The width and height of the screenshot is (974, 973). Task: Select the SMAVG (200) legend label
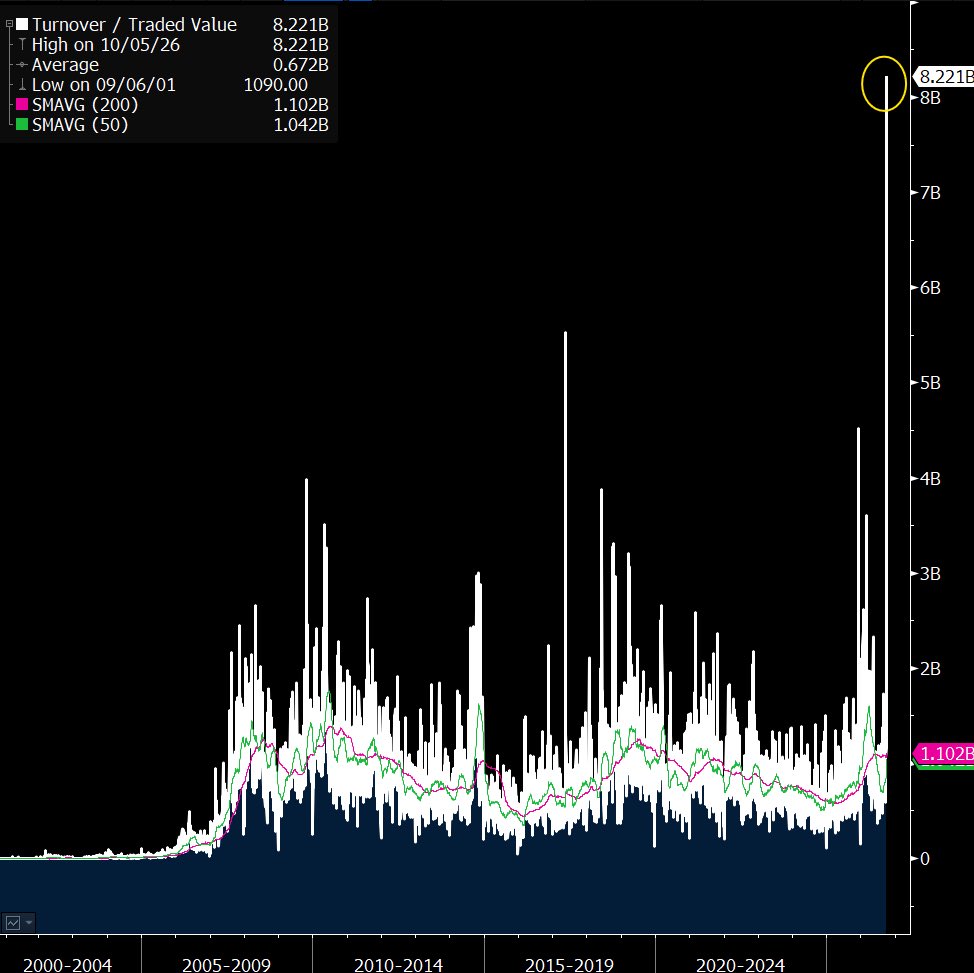tap(85, 104)
